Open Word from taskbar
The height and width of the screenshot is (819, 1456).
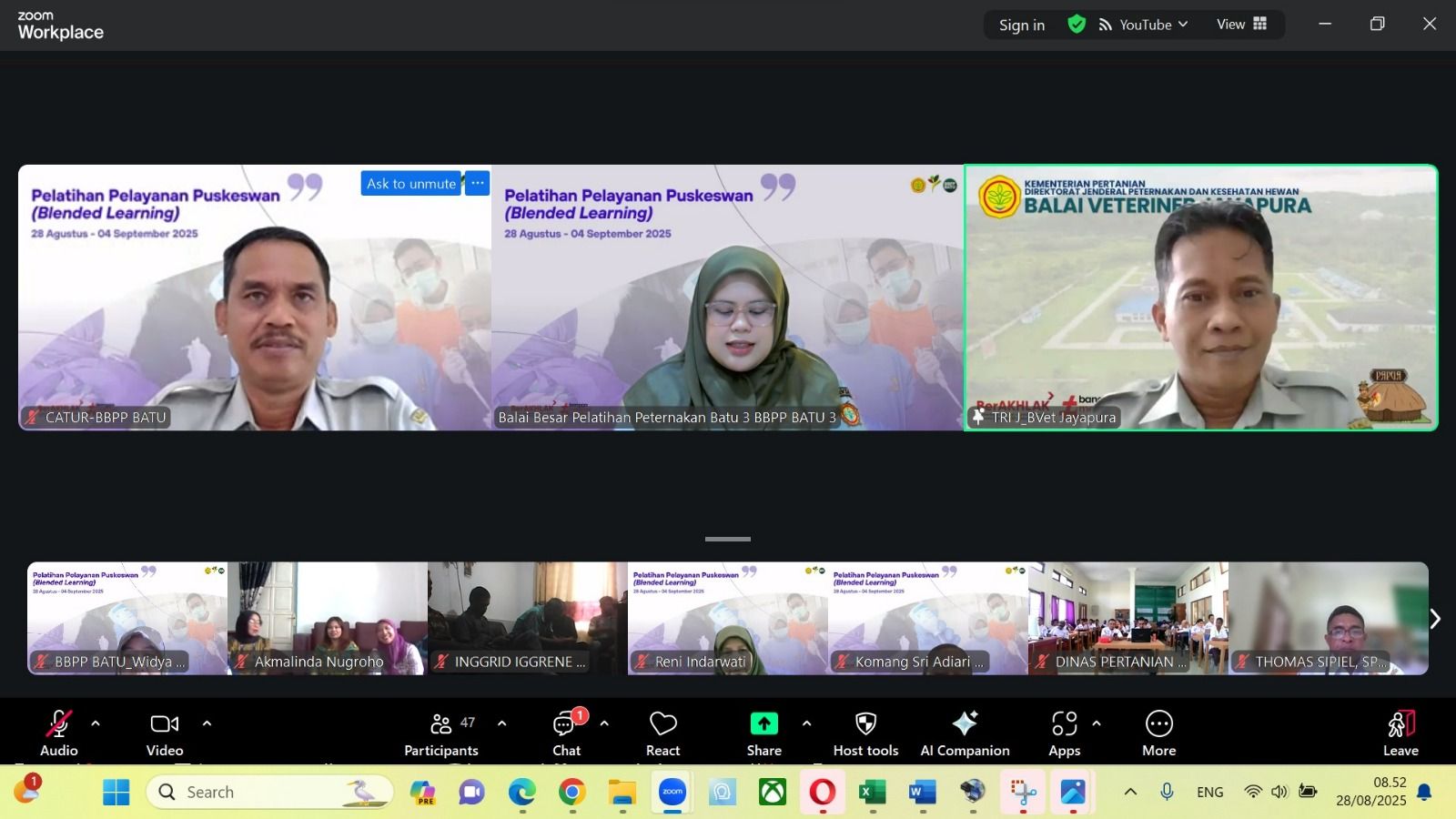(923, 792)
